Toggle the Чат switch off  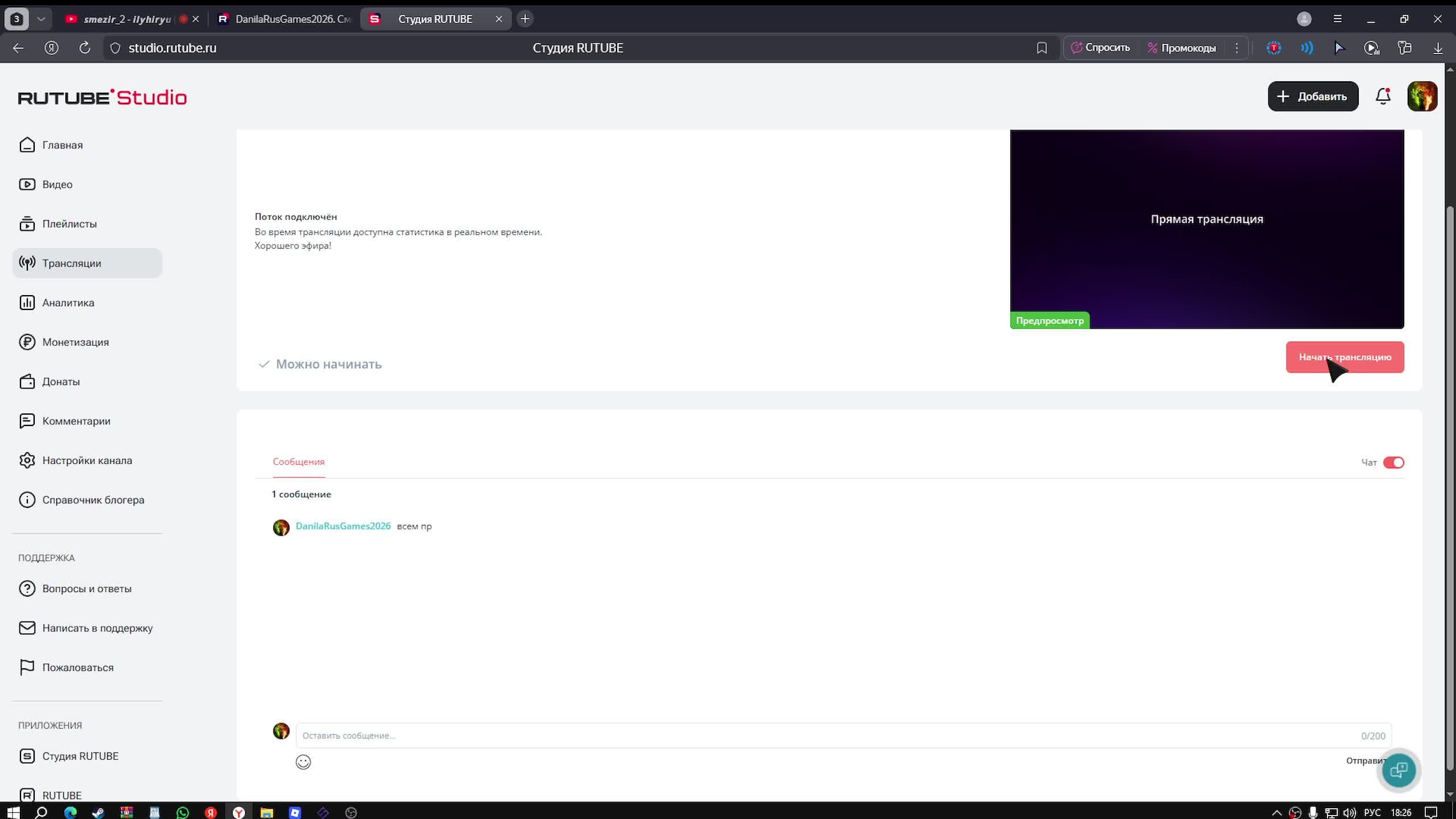(x=1393, y=462)
